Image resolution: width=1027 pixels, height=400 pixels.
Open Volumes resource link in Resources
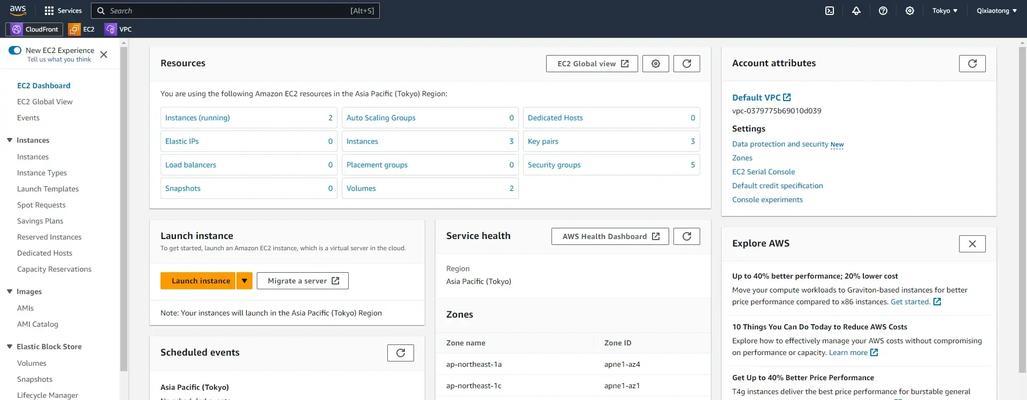tap(361, 189)
